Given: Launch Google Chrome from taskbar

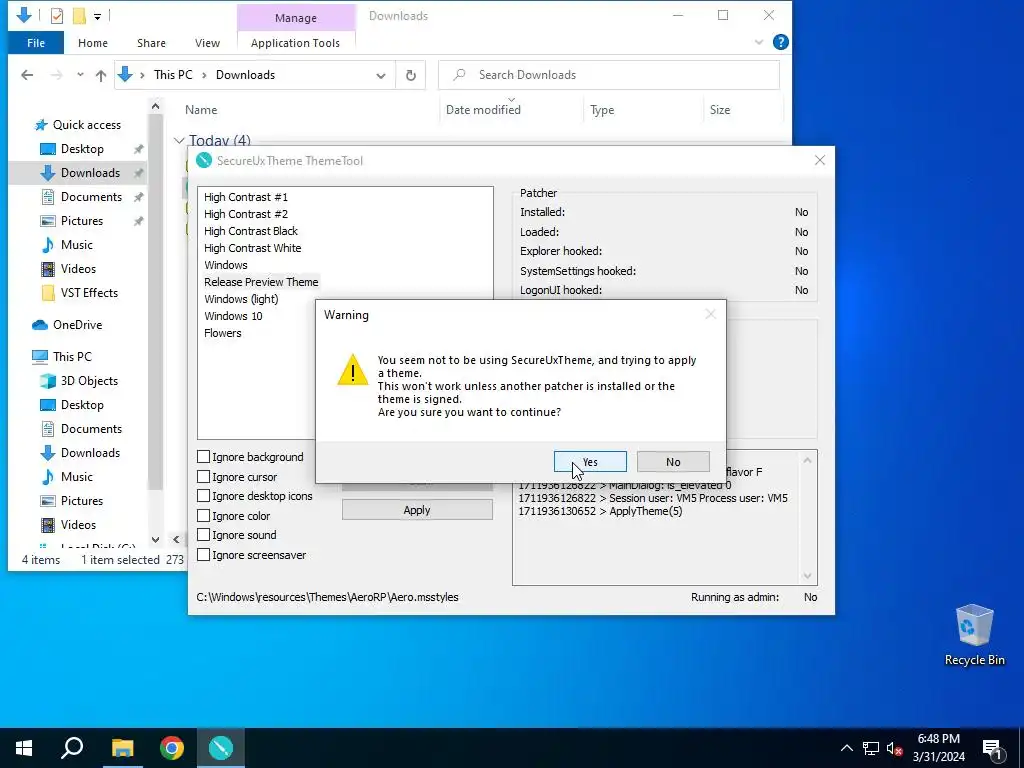Looking at the screenshot, I should [x=172, y=748].
